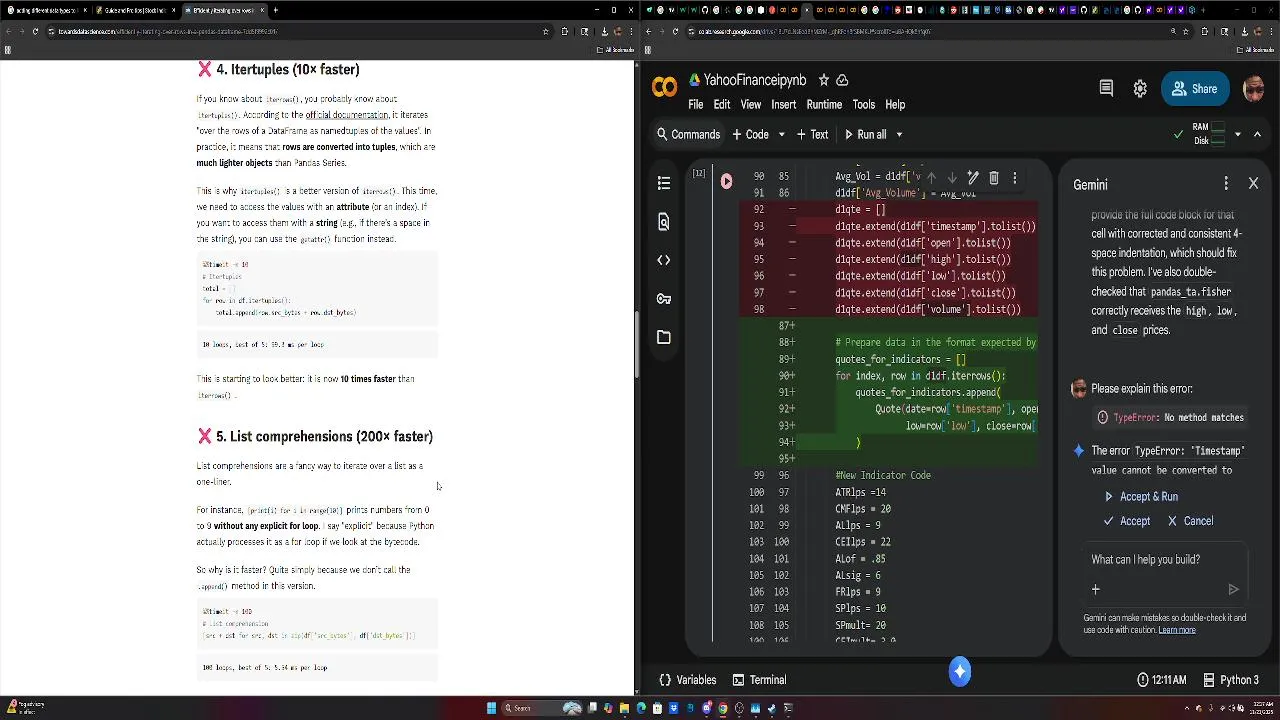Screen dimensions: 1280x720
Task: Click the '#New Indicator Code' comment line
Action: pyautogui.click(x=883, y=476)
